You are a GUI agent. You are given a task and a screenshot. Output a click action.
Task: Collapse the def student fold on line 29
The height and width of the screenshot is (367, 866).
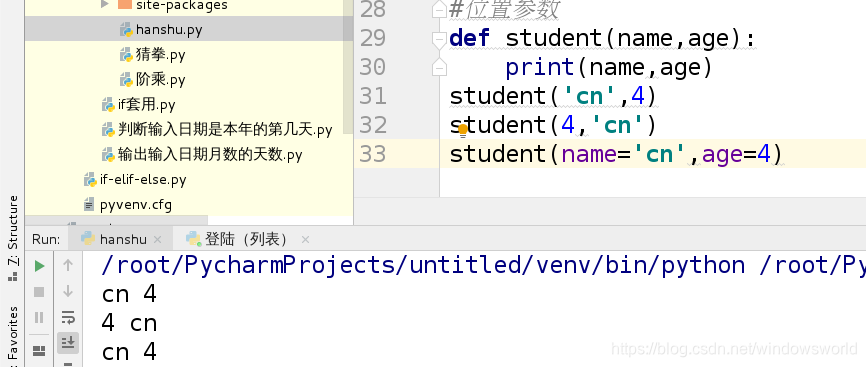click(x=439, y=39)
